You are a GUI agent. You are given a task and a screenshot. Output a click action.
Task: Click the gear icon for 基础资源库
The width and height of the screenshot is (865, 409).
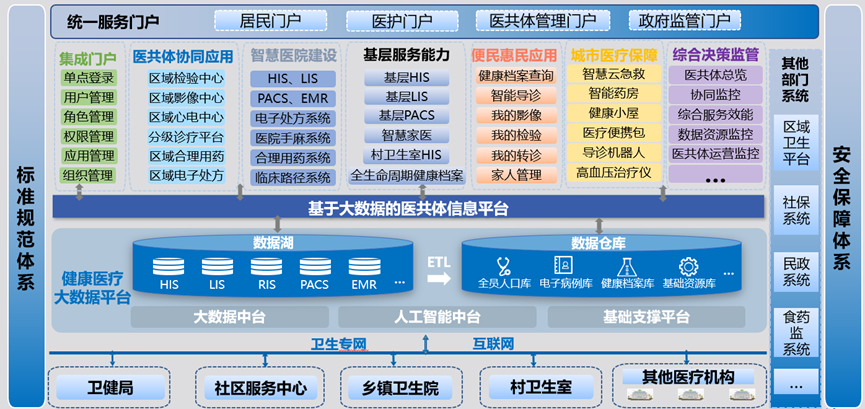coord(688,266)
